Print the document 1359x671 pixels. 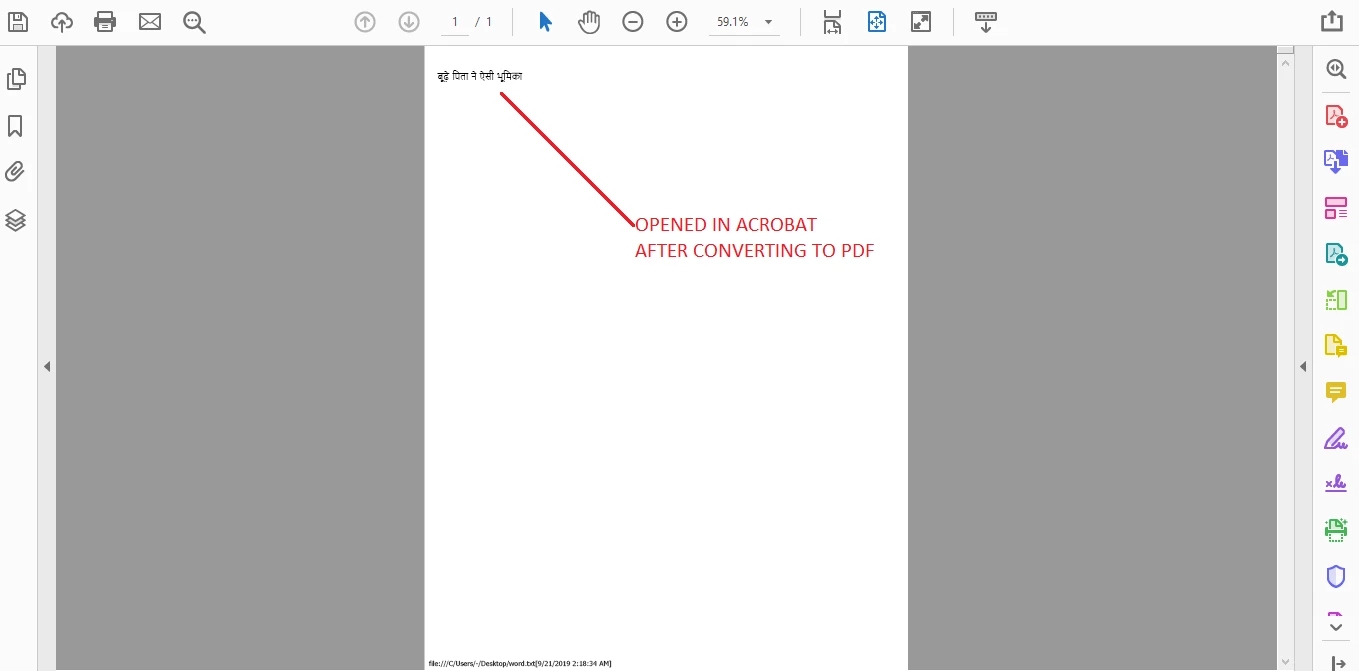coord(105,21)
